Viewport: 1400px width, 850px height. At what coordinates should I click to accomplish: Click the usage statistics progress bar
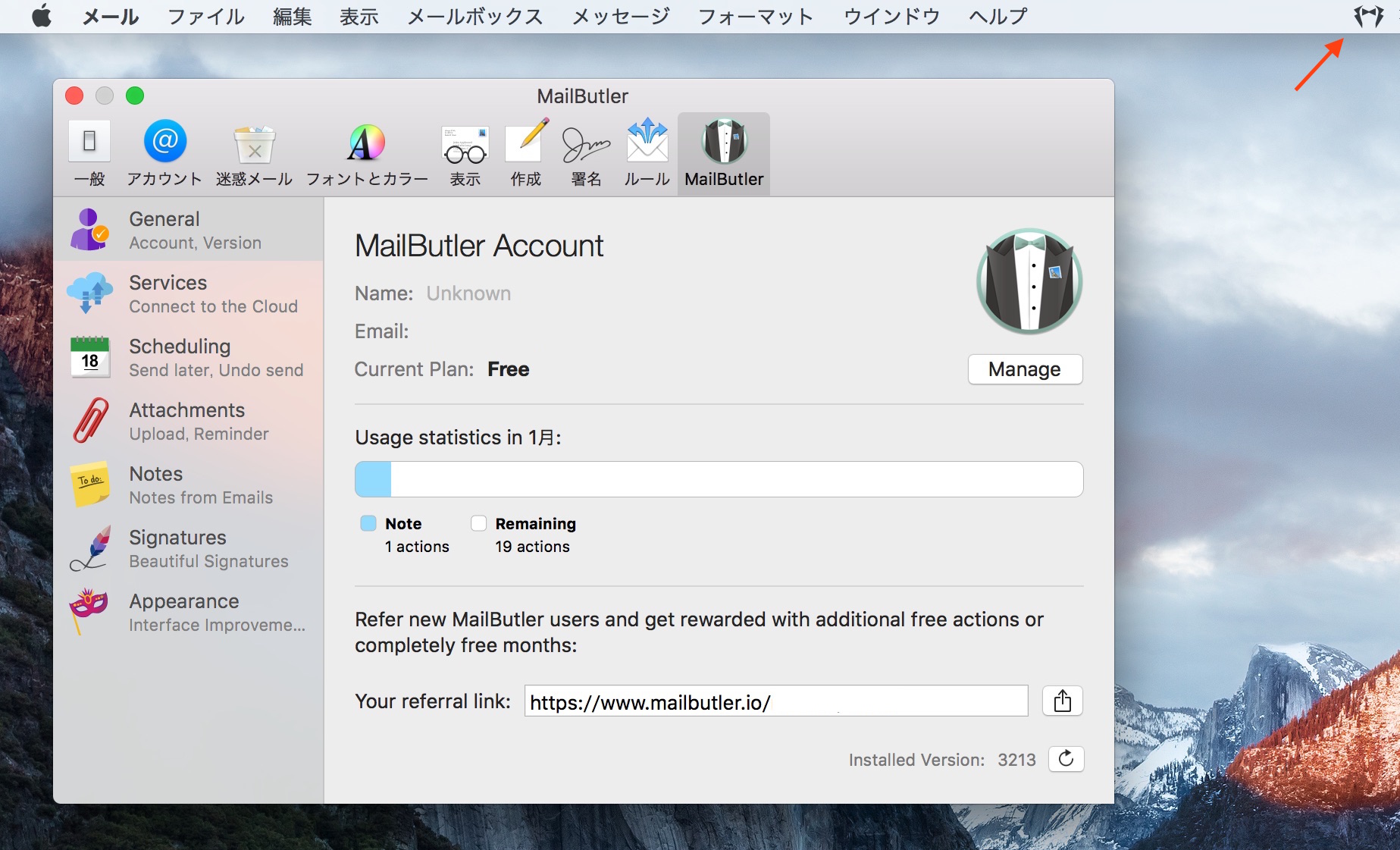pyautogui.click(x=719, y=479)
